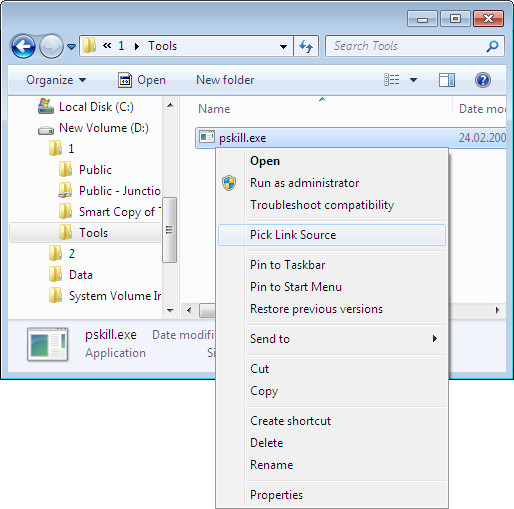514x509 pixels.
Task: Click the folder icon in the address bar
Action: click(x=89, y=45)
